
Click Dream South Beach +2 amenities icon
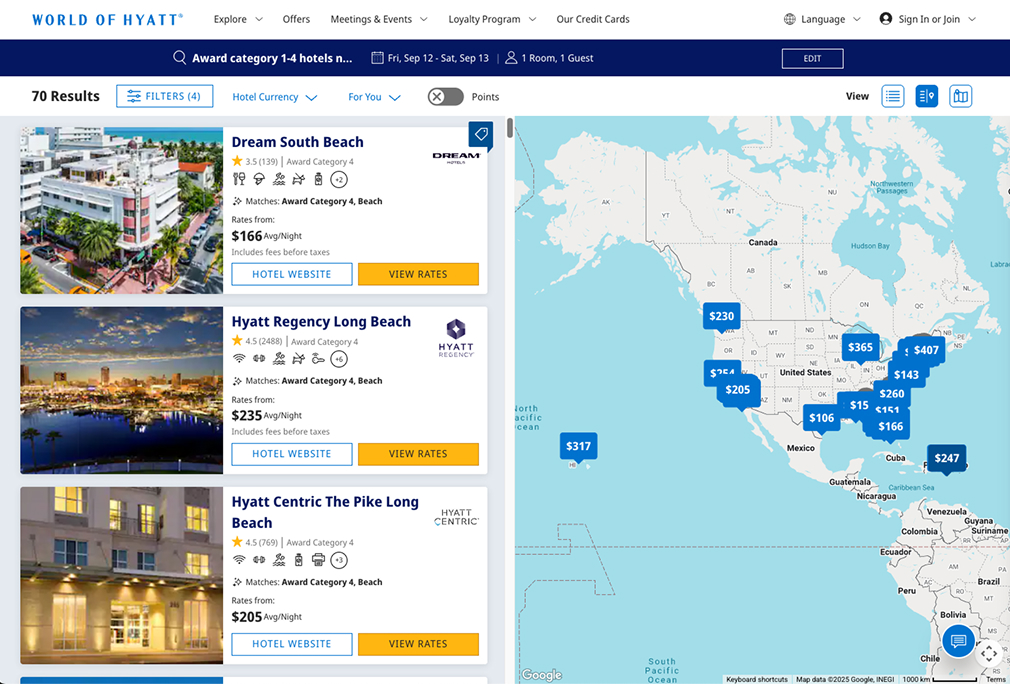[x=339, y=179]
